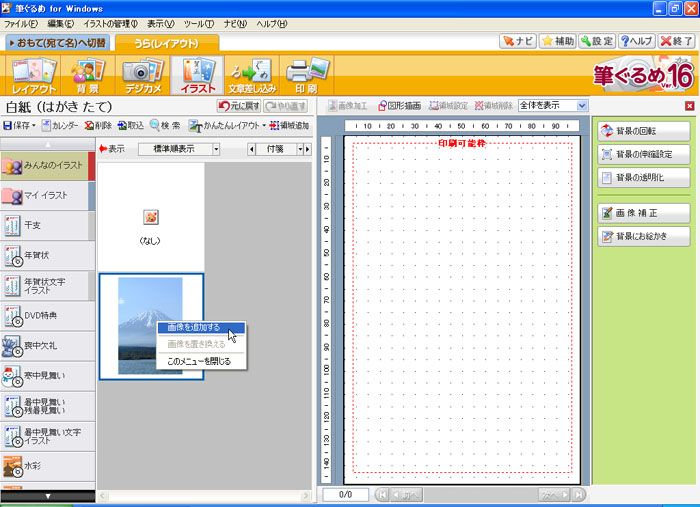Switch to the おもて(宛て名)へ切替 tab
The image size is (700, 507).
[56, 43]
